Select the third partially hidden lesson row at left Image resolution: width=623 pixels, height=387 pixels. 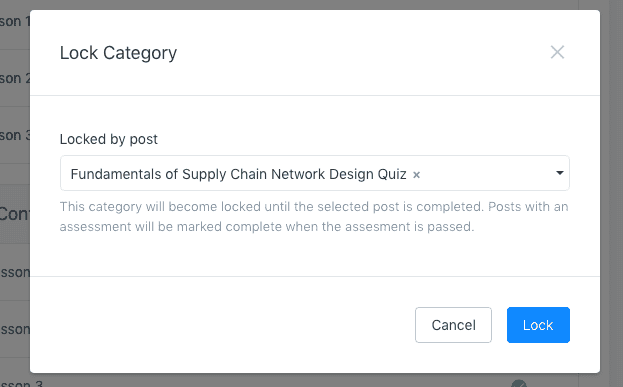tap(15, 135)
